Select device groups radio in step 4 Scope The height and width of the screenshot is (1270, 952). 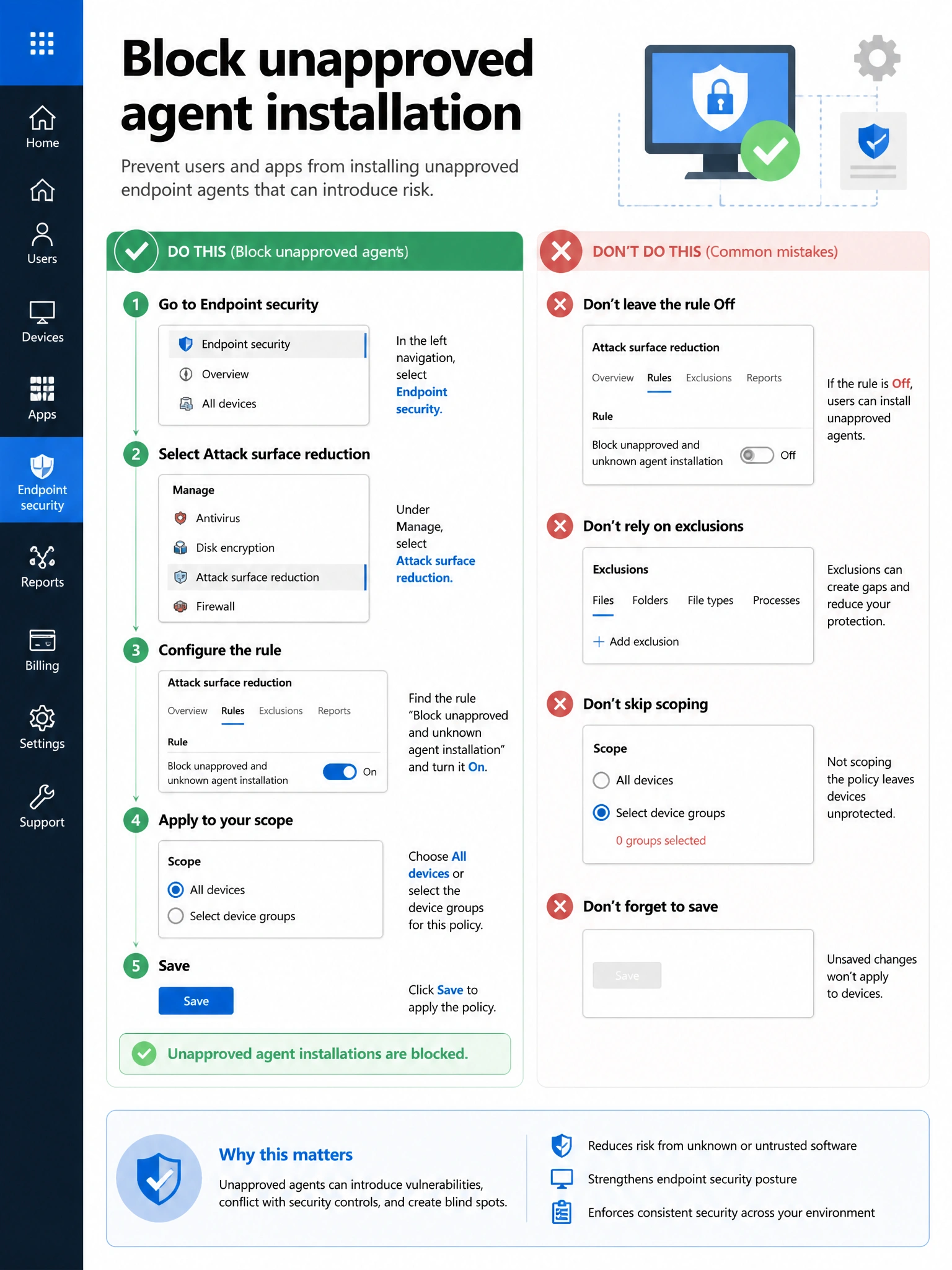click(176, 916)
